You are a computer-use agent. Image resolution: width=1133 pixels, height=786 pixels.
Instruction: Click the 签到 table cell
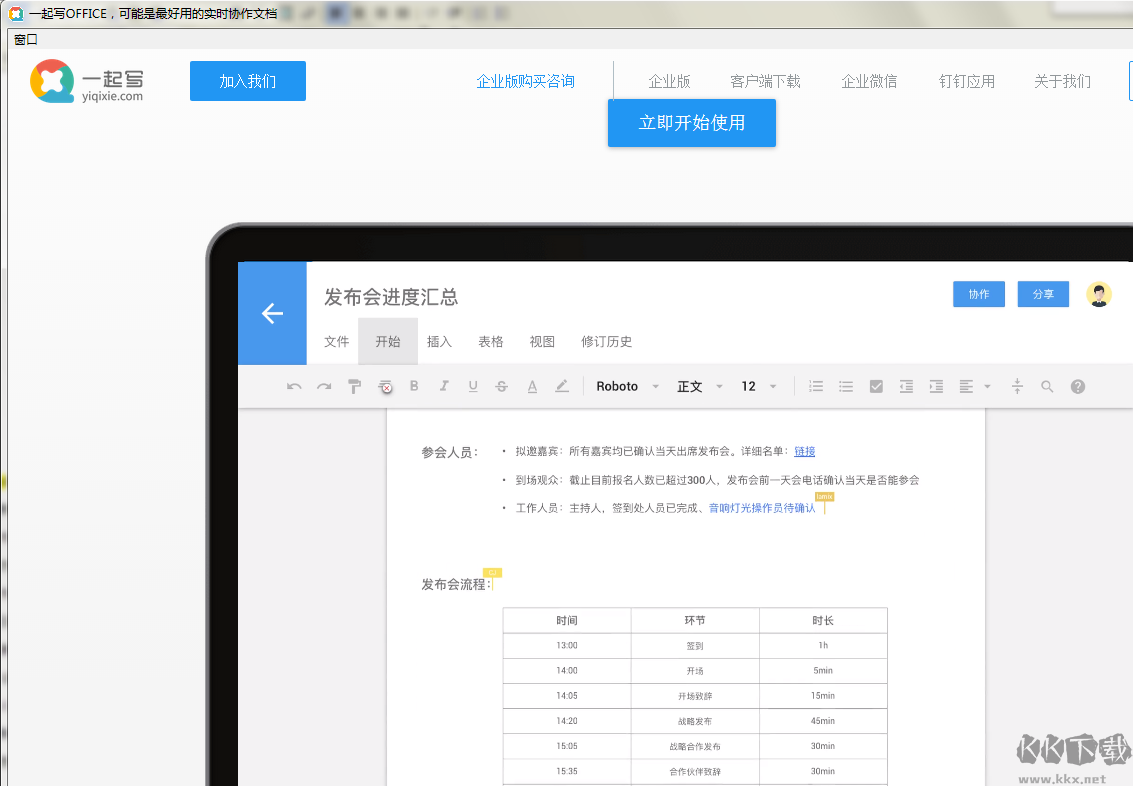tap(694, 646)
